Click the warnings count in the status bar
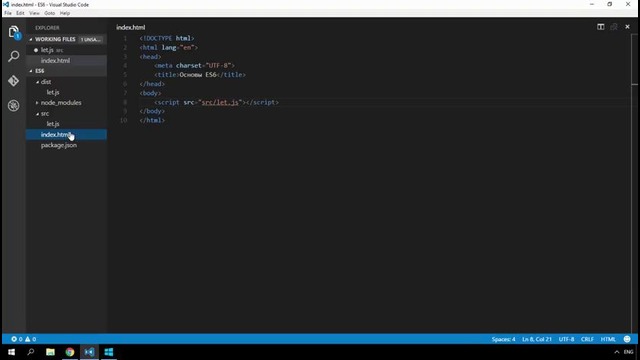The height and width of the screenshot is (360, 640). coord(31,339)
